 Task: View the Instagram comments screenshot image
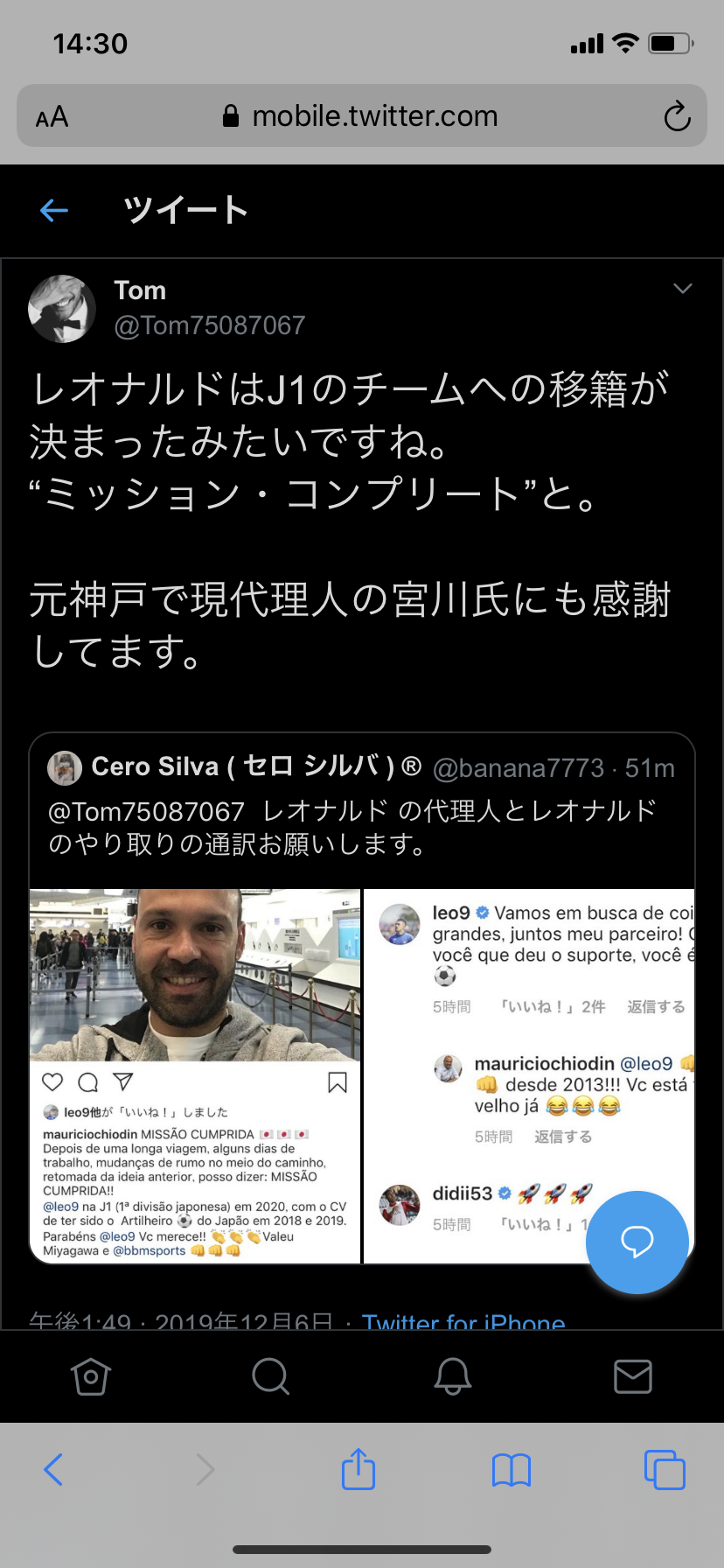[529, 1076]
